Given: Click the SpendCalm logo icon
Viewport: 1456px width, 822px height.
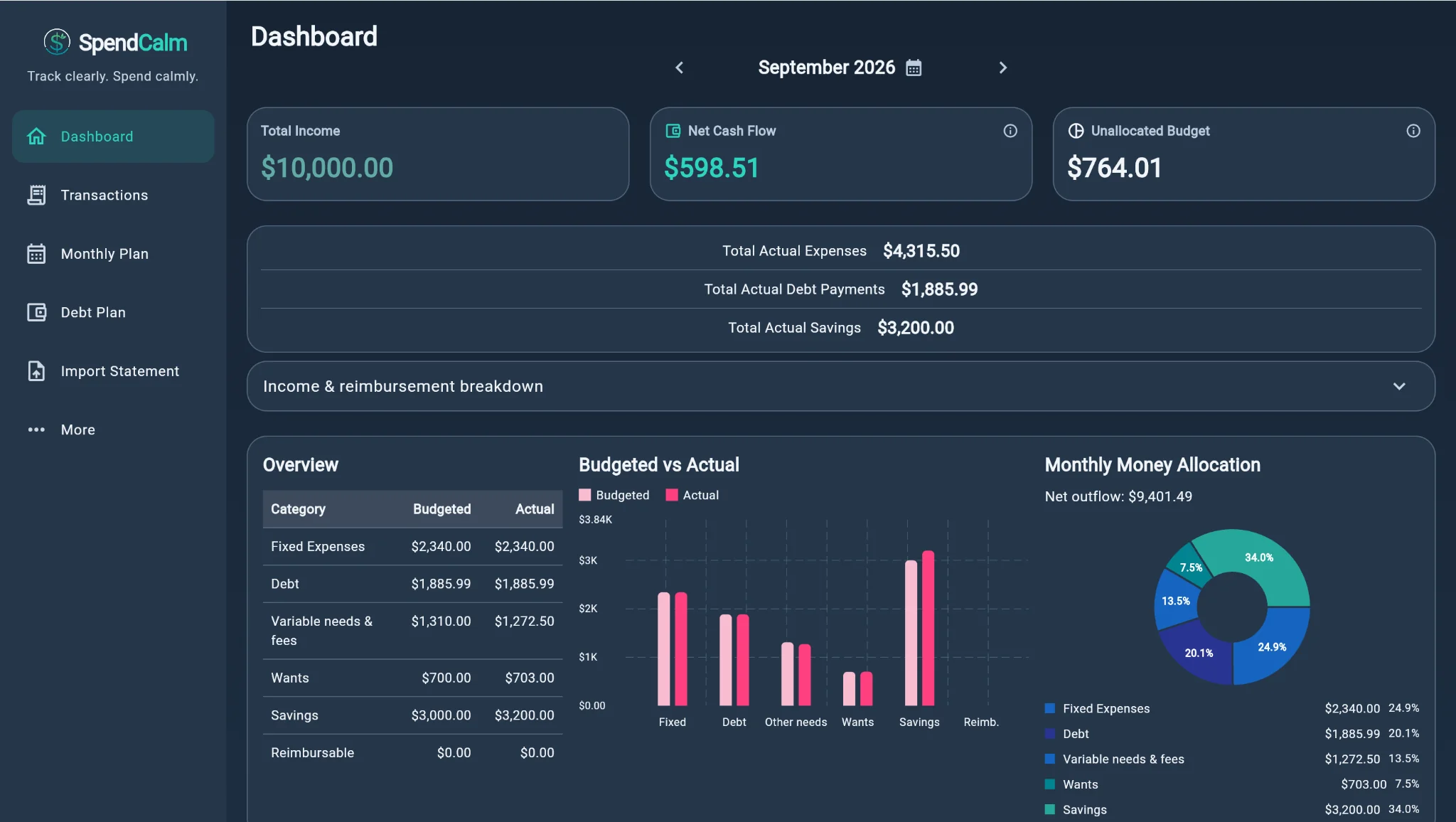Looking at the screenshot, I should click(x=57, y=42).
